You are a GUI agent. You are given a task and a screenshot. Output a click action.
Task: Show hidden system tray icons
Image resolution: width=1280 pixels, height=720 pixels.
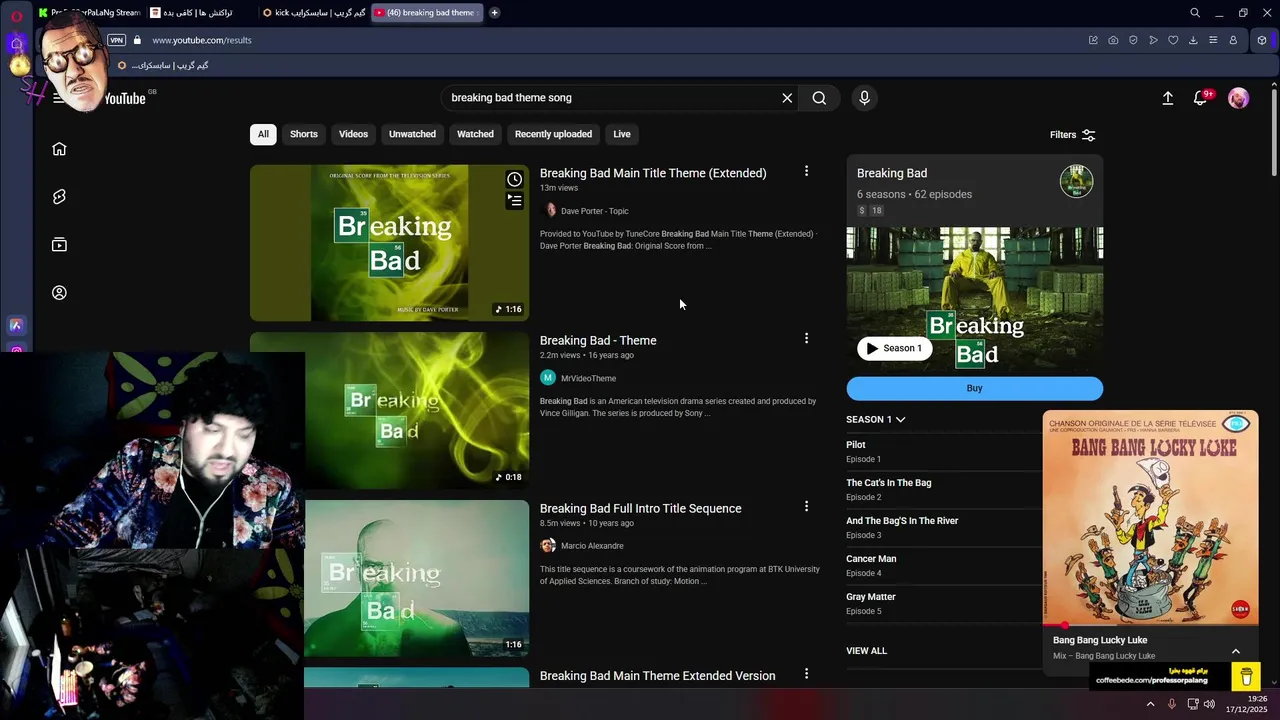1150,704
